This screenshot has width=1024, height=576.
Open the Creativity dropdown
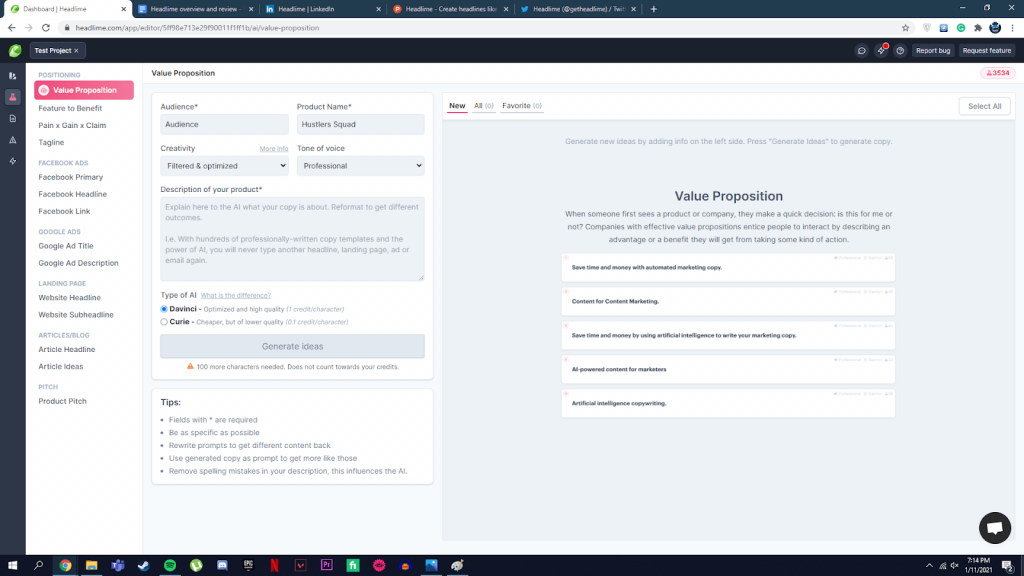pos(225,166)
